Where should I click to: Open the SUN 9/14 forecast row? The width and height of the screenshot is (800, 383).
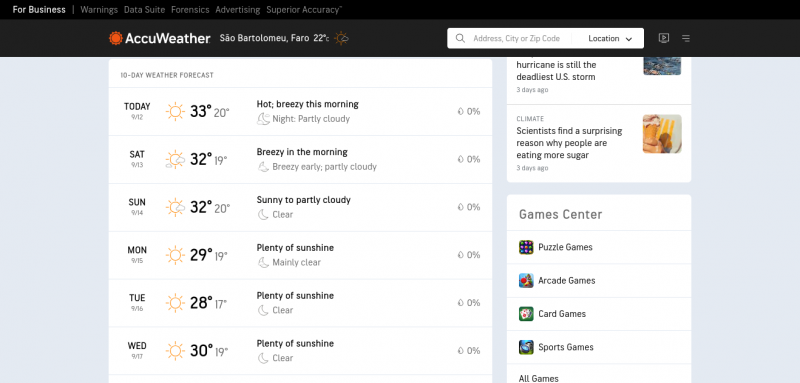(300, 207)
